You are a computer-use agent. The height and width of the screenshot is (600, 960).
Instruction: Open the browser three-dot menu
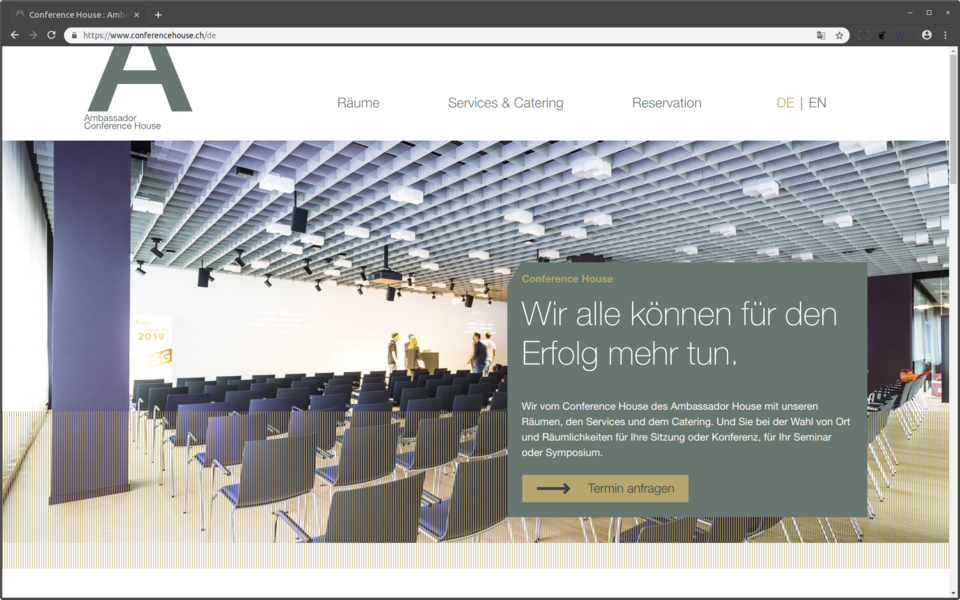click(945, 36)
